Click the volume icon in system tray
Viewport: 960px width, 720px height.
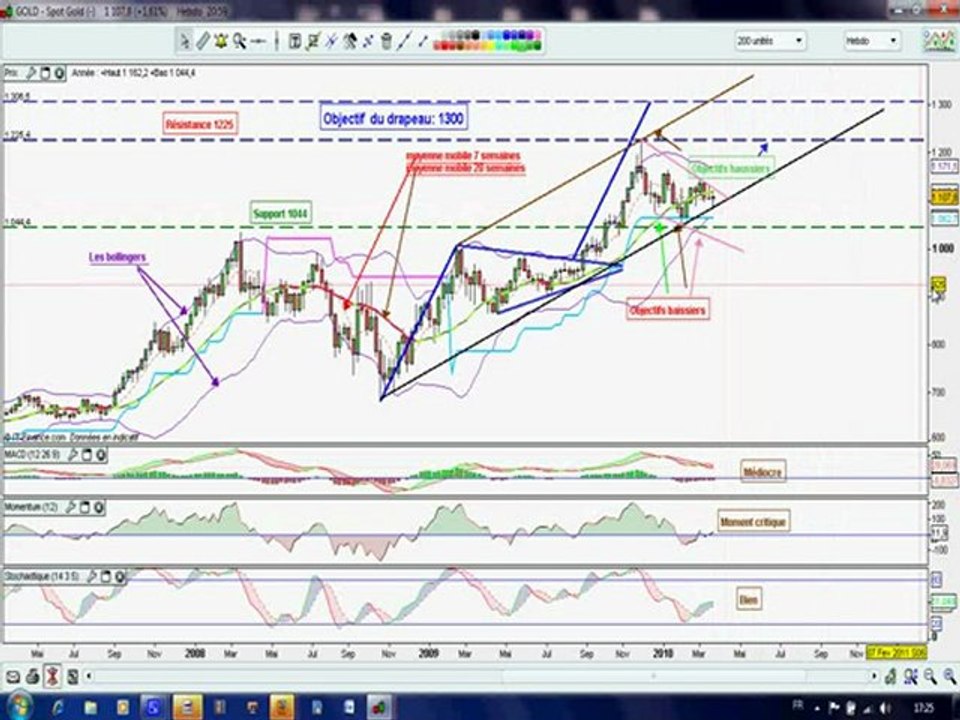[885, 708]
